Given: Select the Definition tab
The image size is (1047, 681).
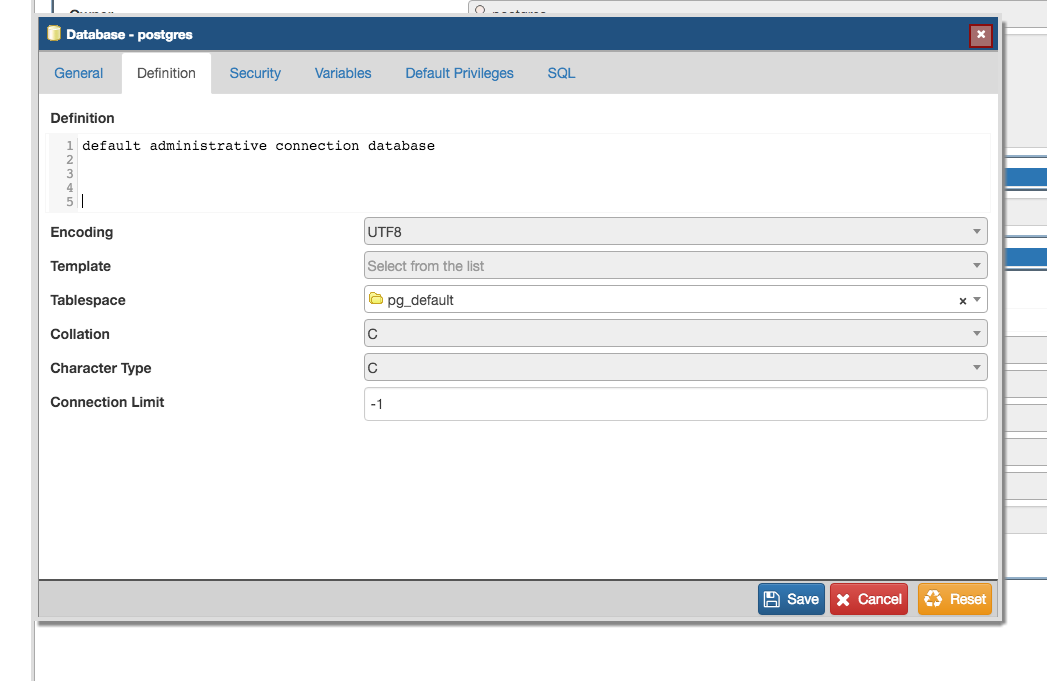Looking at the screenshot, I should (x=166, y=73).
